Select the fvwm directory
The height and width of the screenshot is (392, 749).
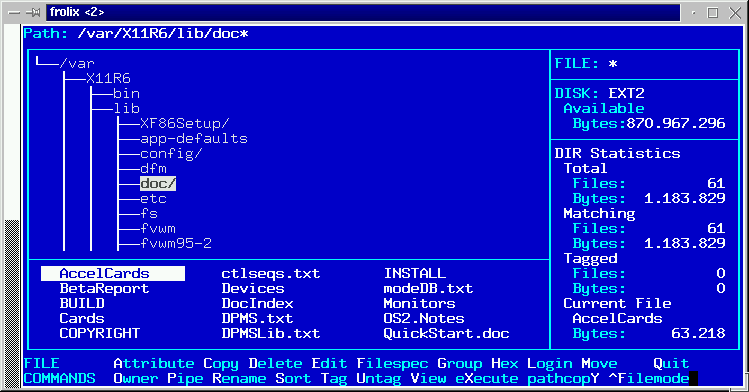[158, 229]
